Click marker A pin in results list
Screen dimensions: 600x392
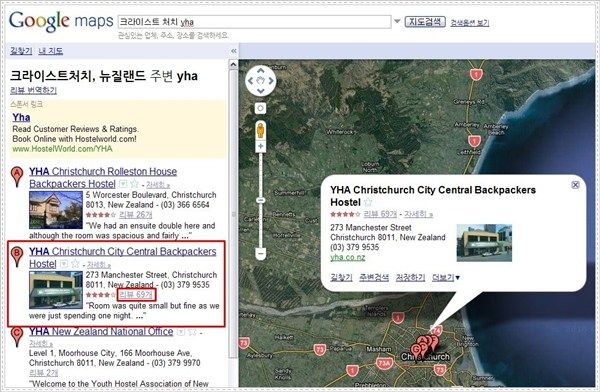coord(16,176)
